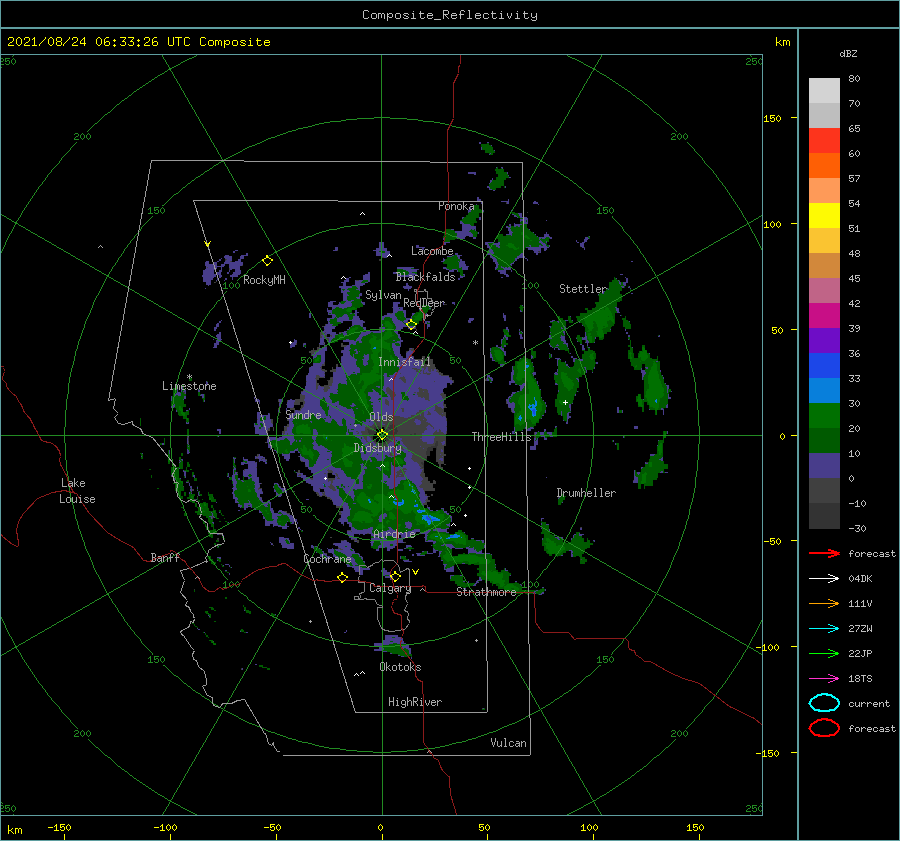The height and width of the screenshot is (841, 900).
Task: Click the Stettler town label
Action: tap(583, 289)
